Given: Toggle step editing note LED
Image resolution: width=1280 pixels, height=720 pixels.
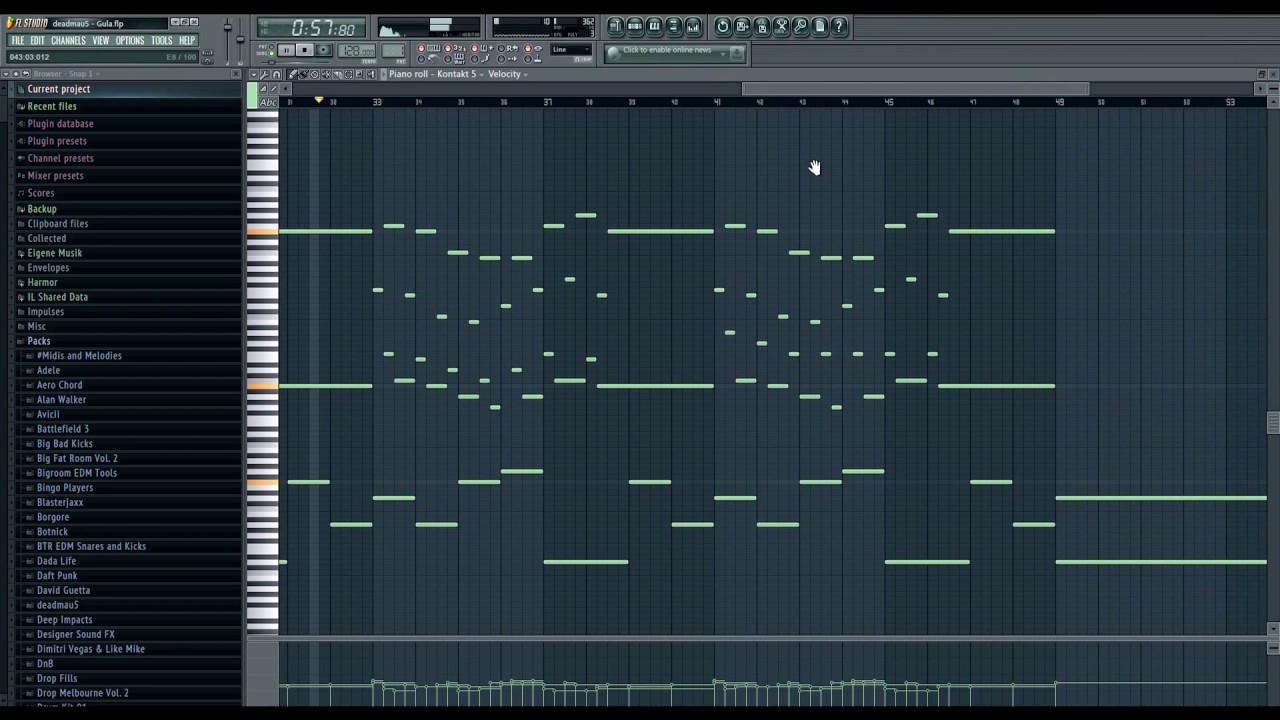Looking at the screenshot, I should point(474,59).
